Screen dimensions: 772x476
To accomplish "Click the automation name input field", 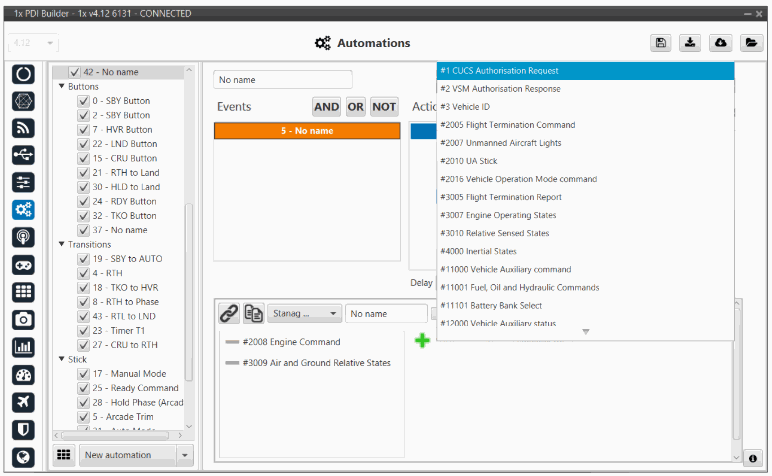I will [283, 79].
